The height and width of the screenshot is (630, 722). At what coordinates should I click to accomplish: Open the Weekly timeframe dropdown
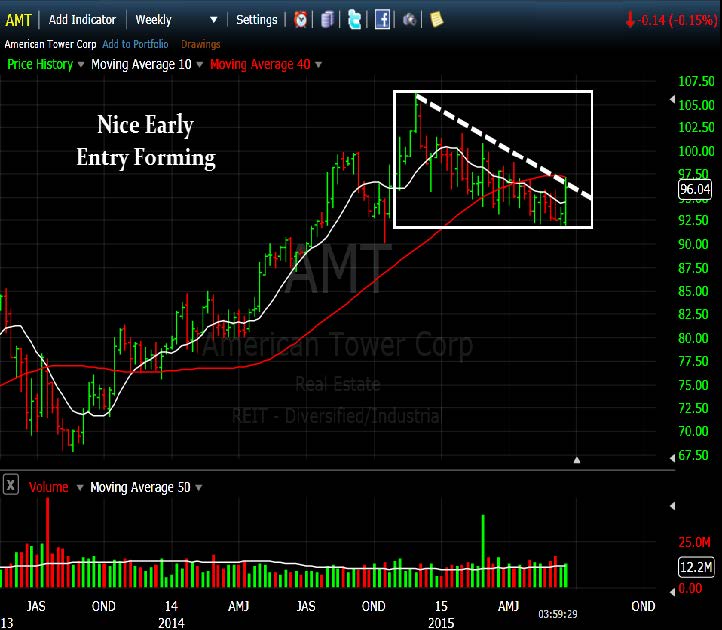(x=176, y=20)
